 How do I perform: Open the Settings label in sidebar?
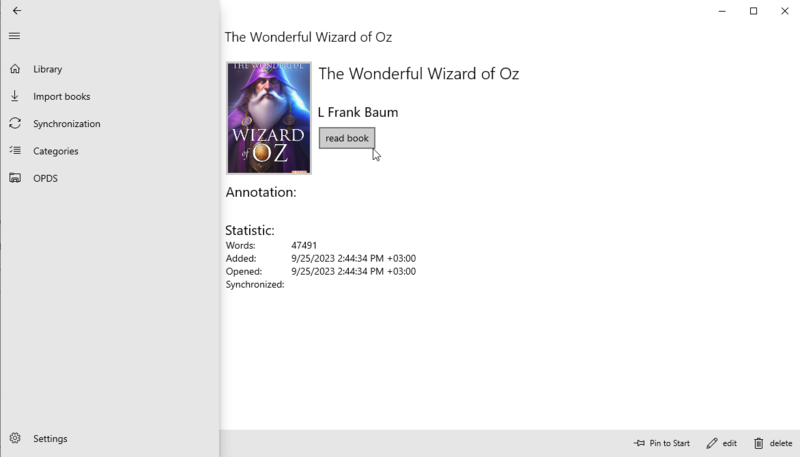[x=50, y=439]
